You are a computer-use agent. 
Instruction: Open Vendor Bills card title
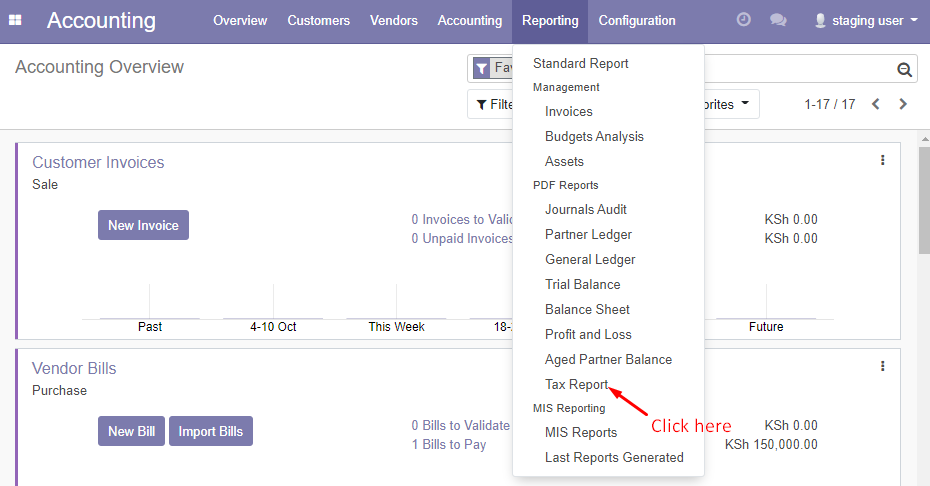pos(74,368)
